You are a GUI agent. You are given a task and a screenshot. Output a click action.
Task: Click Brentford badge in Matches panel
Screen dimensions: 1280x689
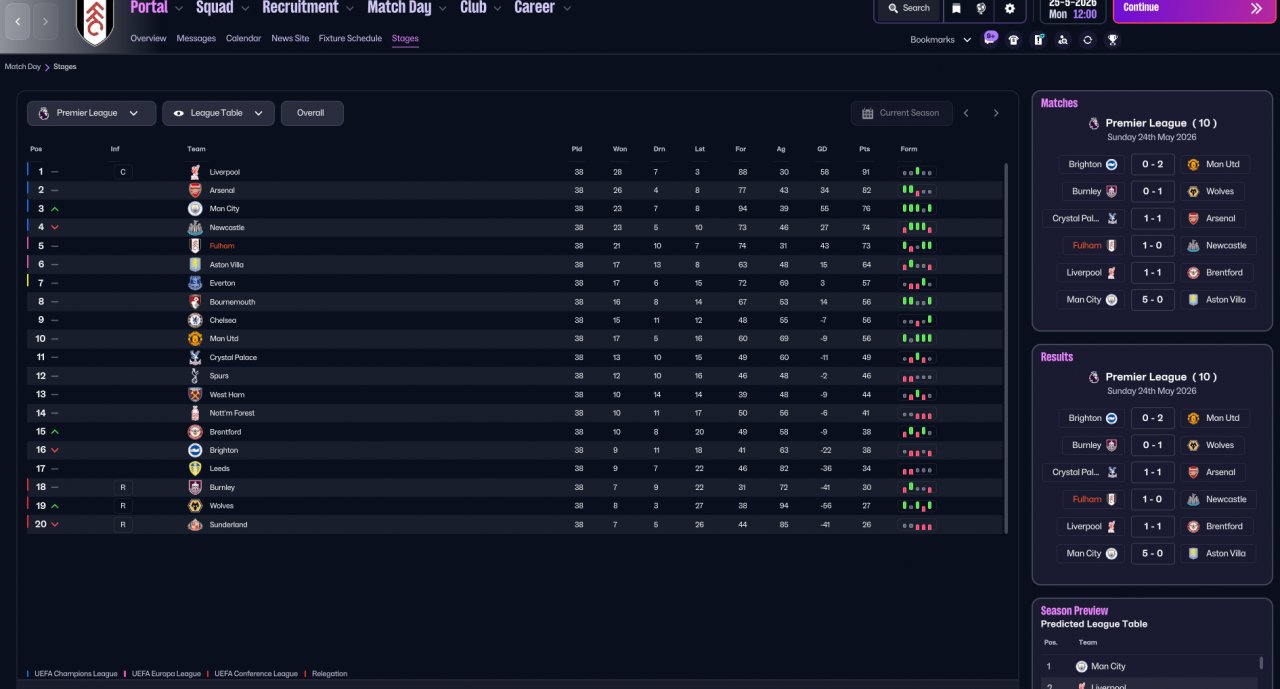click(x=1193, y=272)
